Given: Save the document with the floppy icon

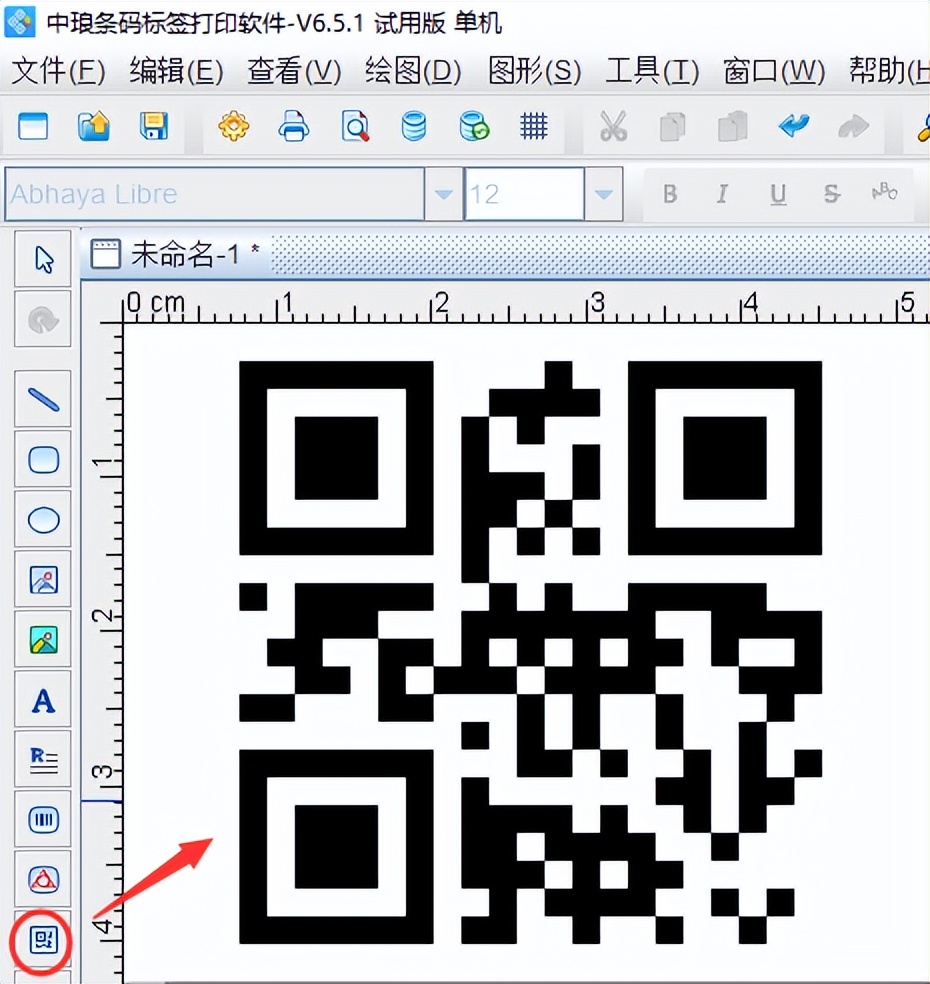Looking at the screenshot, I should pyautogui.click(x=154, y=126).
